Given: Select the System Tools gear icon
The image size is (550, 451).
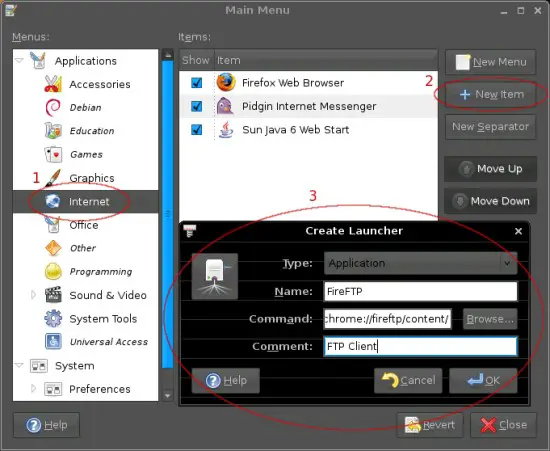Looking at the screenshot, I should click(x=53, y=318).
